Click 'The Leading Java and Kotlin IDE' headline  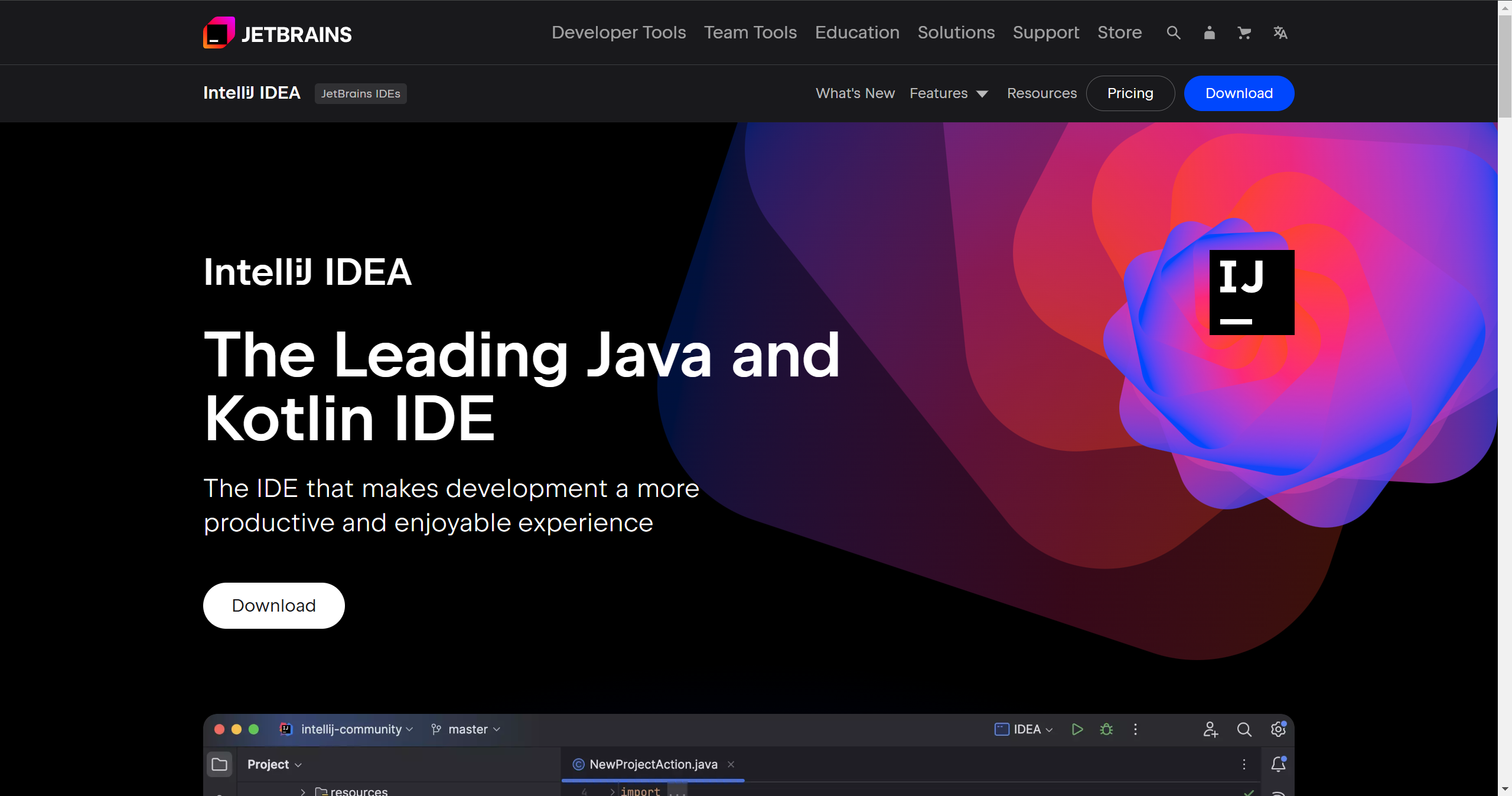tap(521, 386)
